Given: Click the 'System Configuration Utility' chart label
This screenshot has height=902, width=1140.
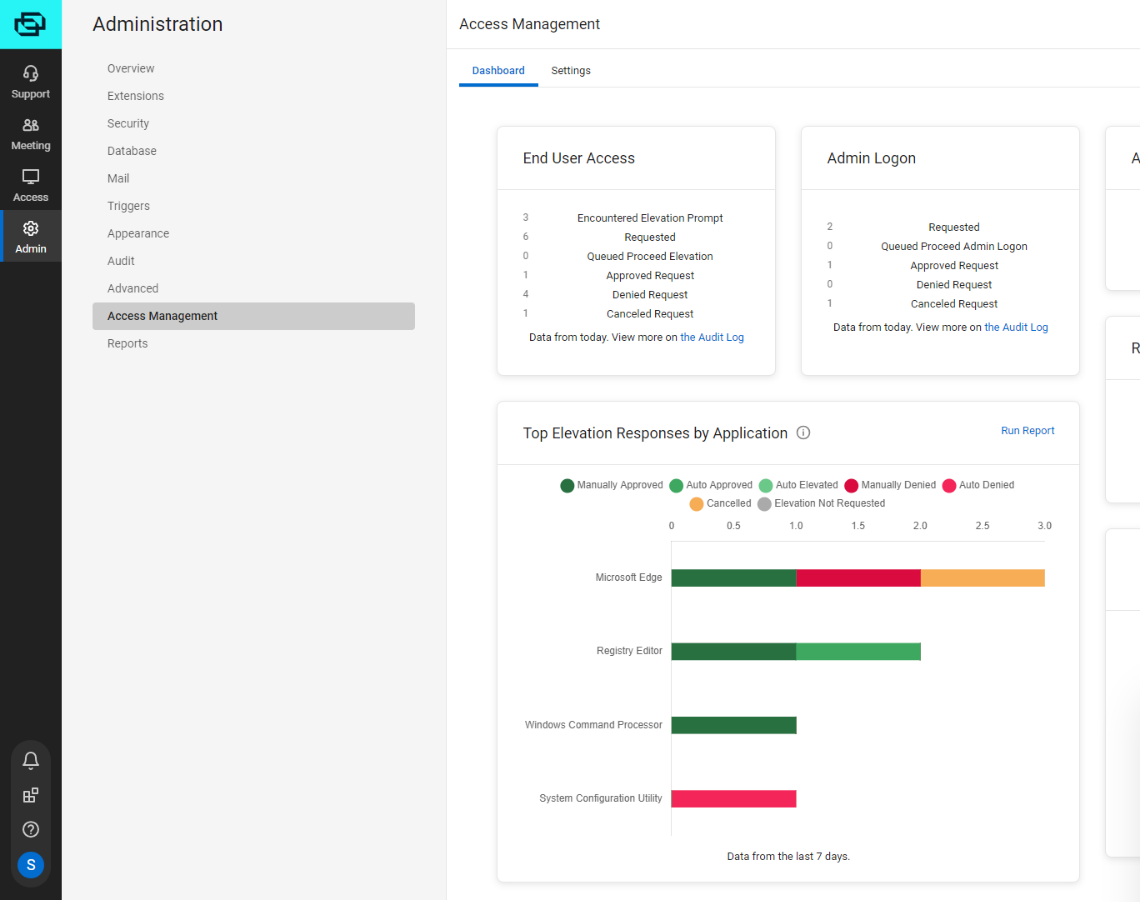Looking at the screenshot, I should 601,799.
